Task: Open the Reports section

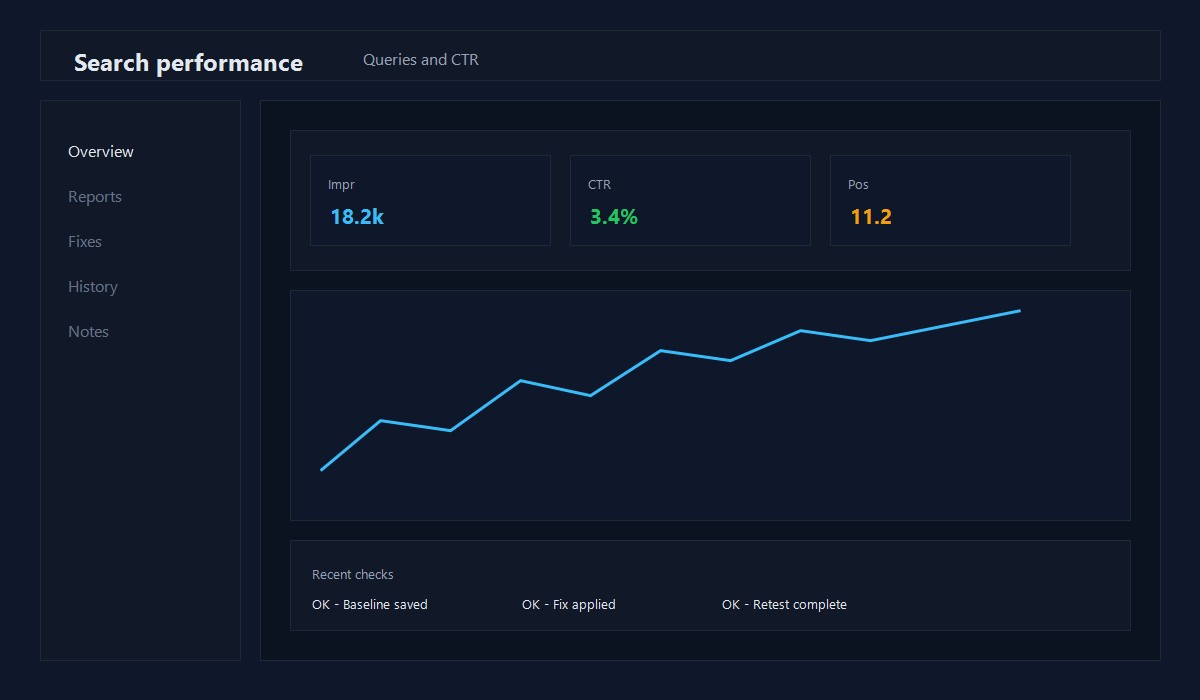Action: 95,196
